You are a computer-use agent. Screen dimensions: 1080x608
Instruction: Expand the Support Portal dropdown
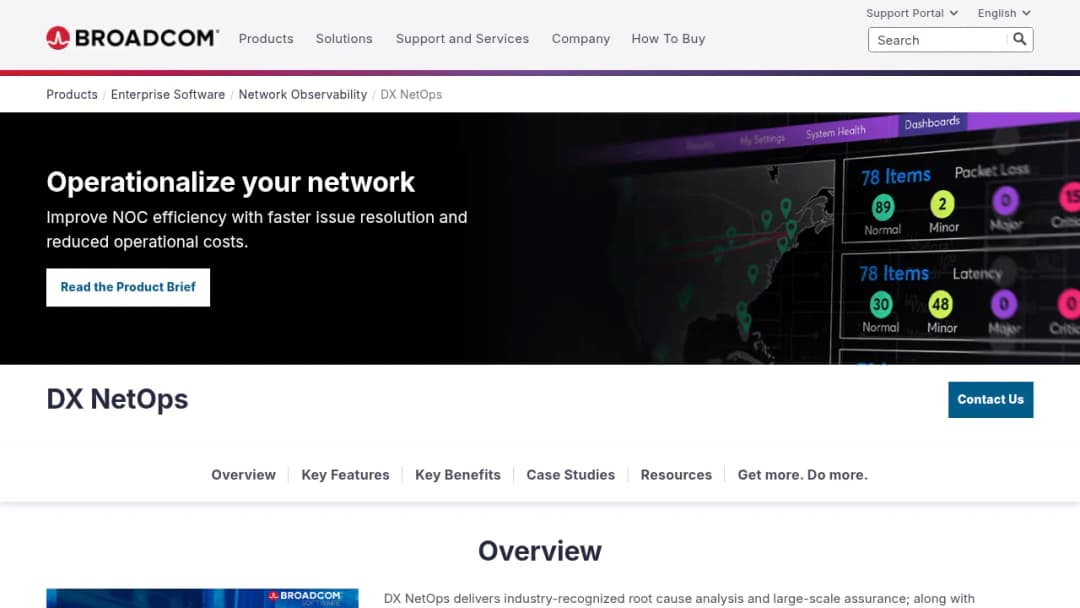[912, 13]
